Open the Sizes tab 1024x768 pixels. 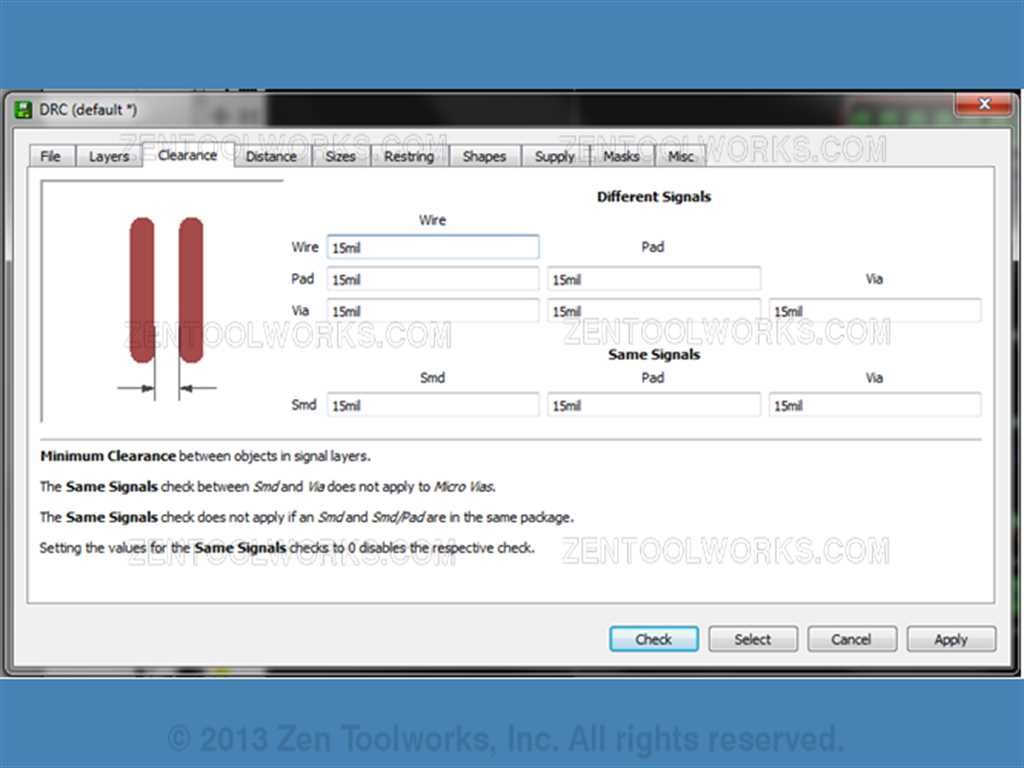pos(340,156)
